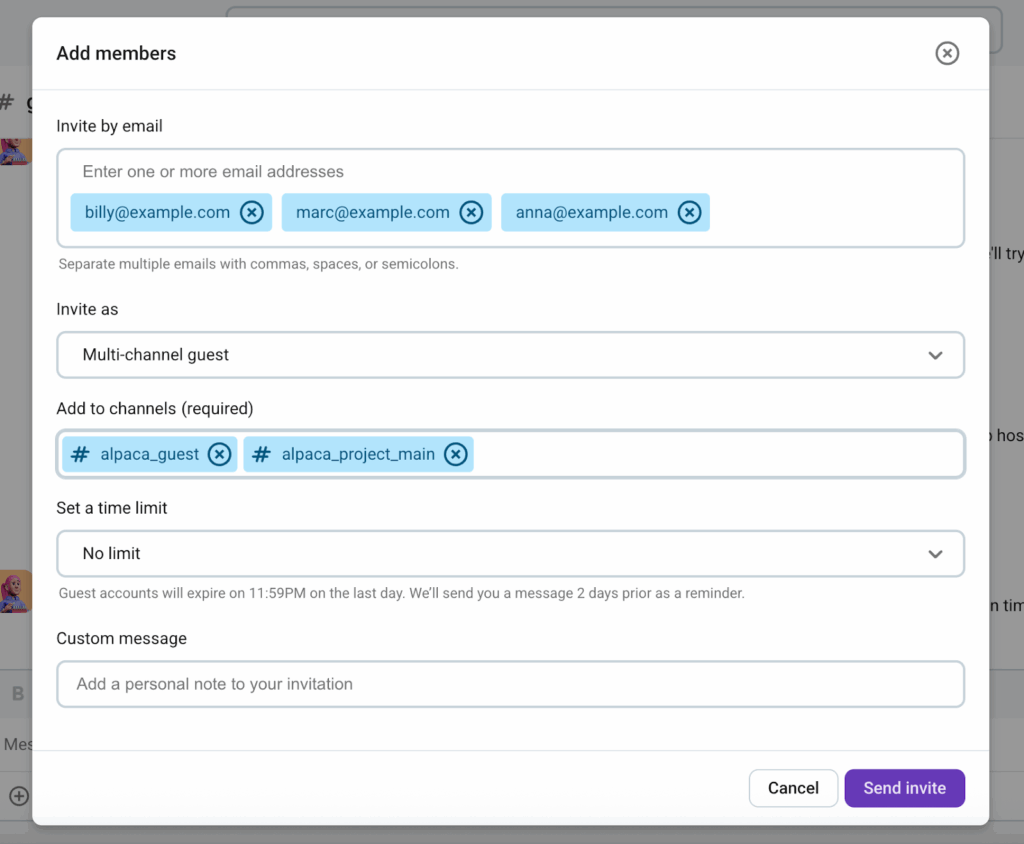Focus the email addresses input field
Image resolution: width=1024 pixels, height=844 pixels.
pyautogui.click(x=500, y=172)
